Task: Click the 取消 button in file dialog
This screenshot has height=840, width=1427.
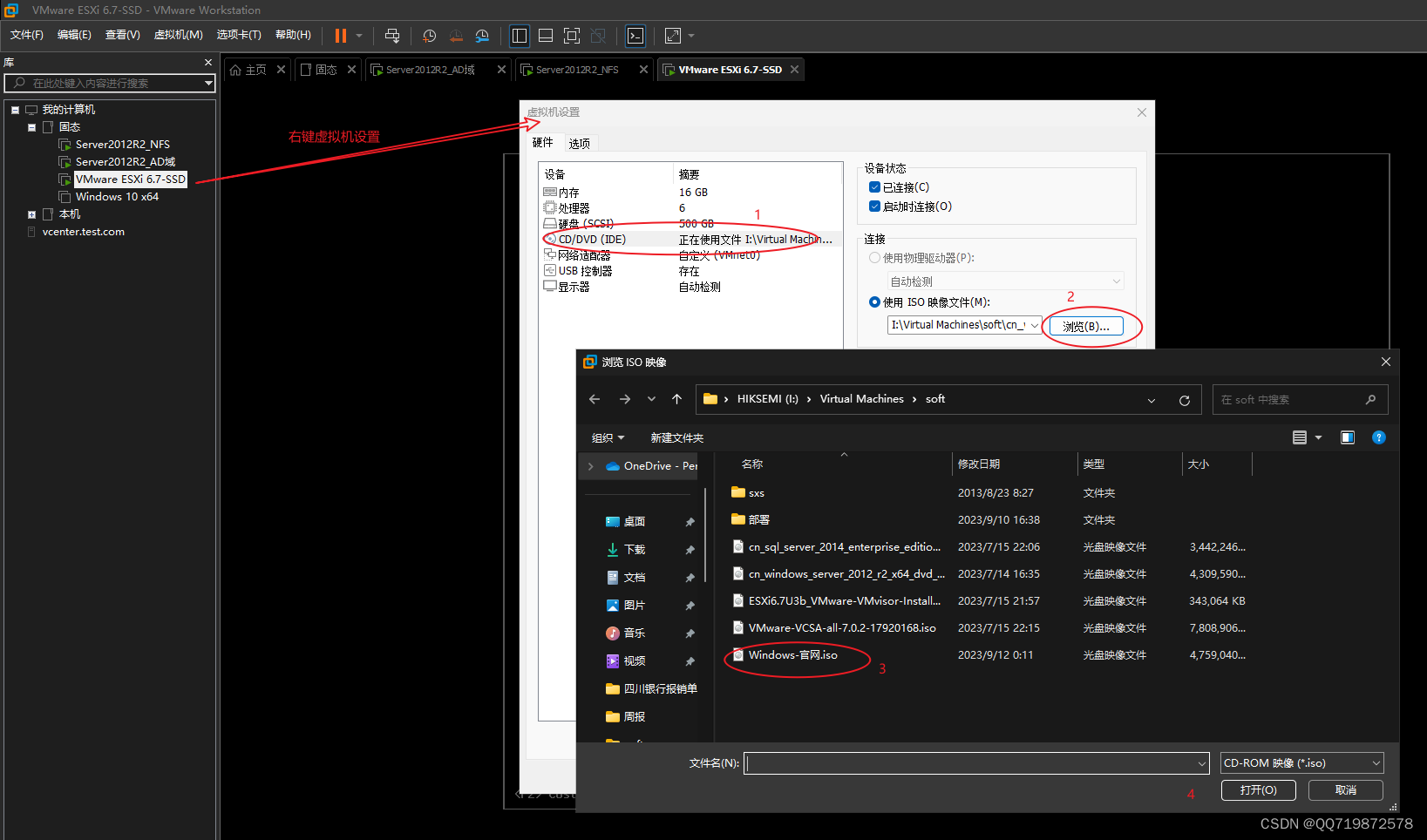Action: (1346, 790)
